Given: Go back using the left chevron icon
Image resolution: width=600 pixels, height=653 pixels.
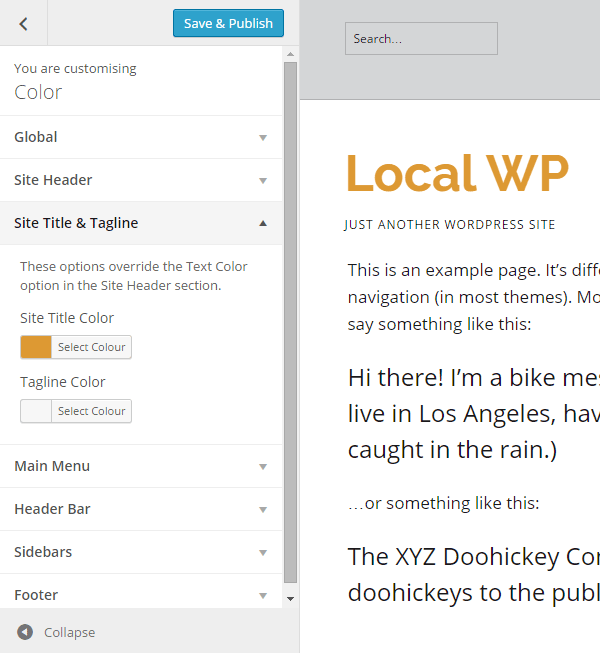Looking at the screenshot, I should [x=23, y=24].
